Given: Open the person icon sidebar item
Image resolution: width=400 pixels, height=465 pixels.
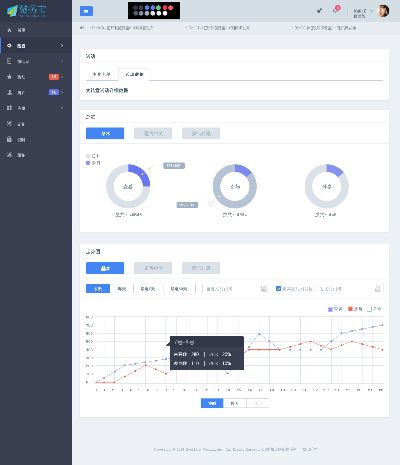Looking at the screenshot, I should coord(36,92).
